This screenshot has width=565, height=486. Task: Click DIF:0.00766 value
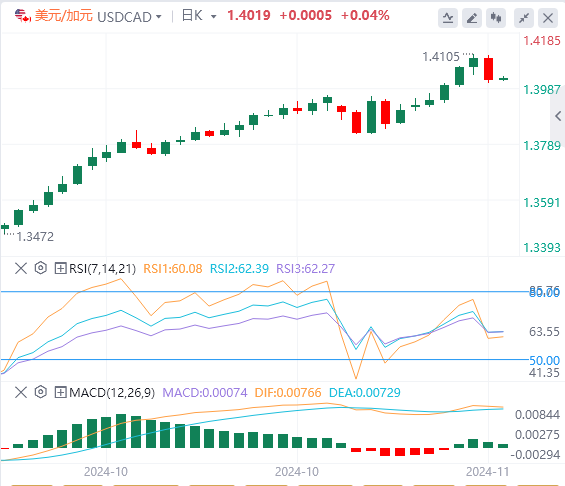coord(288,393)
